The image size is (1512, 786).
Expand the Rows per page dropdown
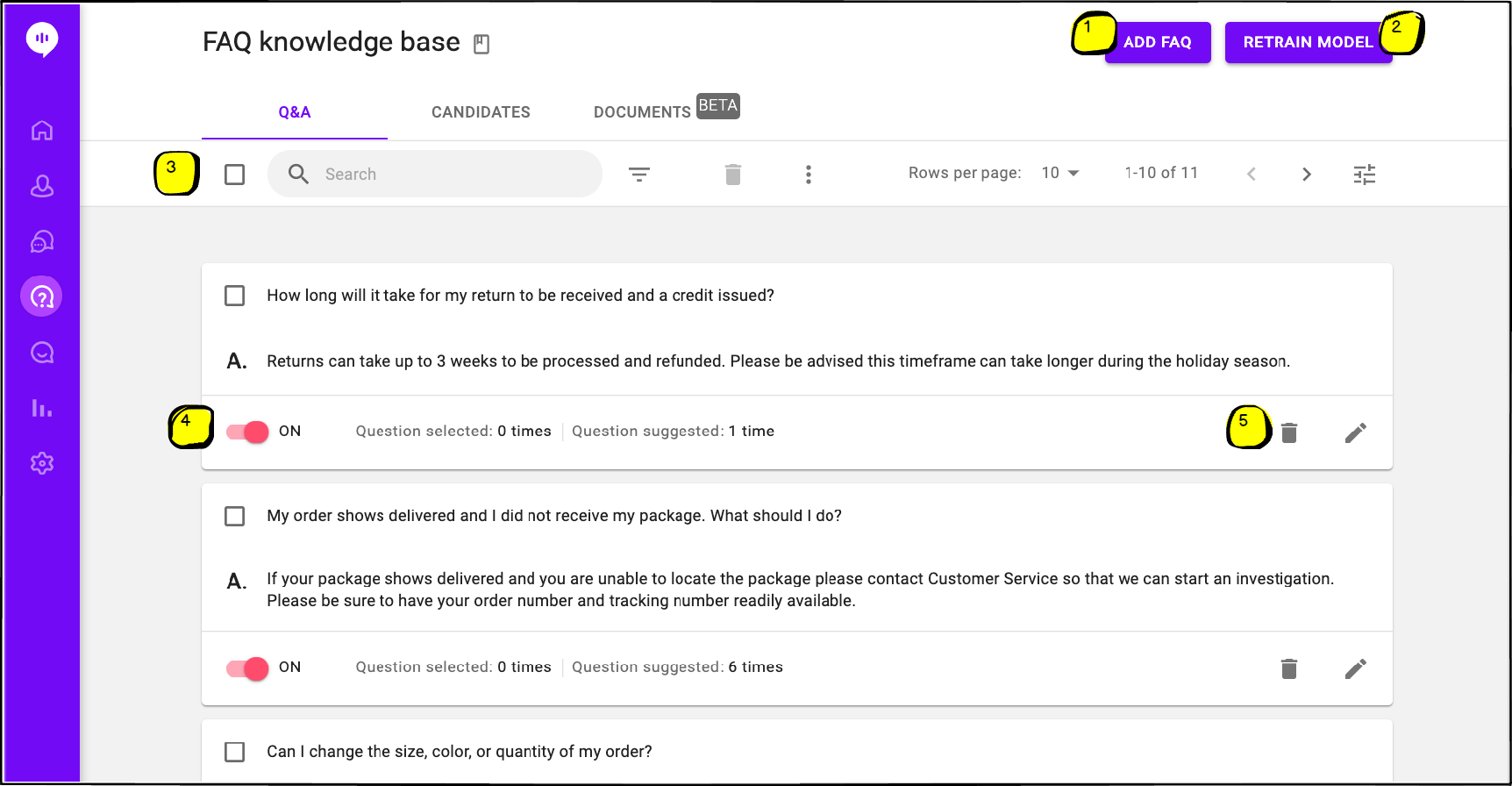[1060, 173]
